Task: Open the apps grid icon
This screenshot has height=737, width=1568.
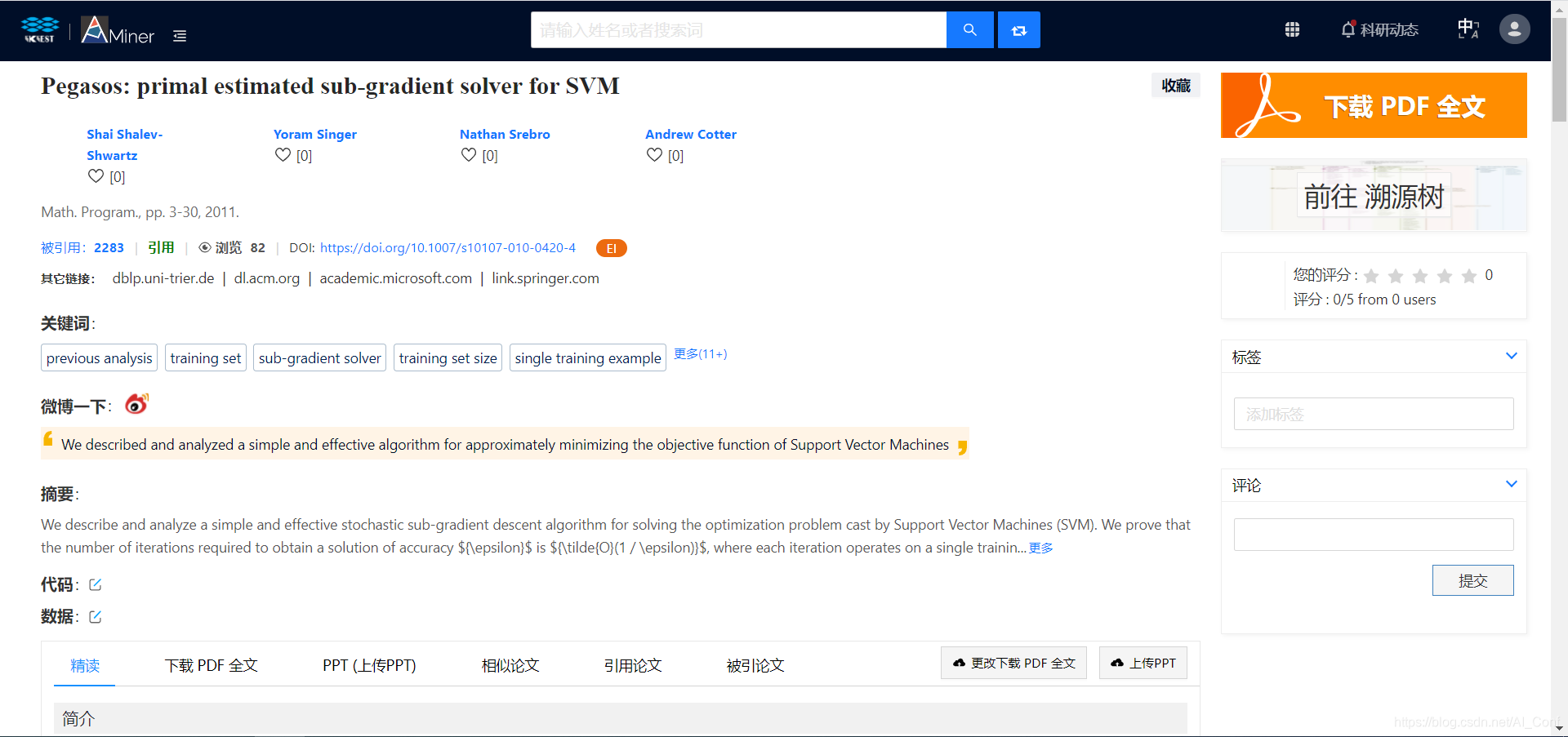Action: [x=1292, y=30]
